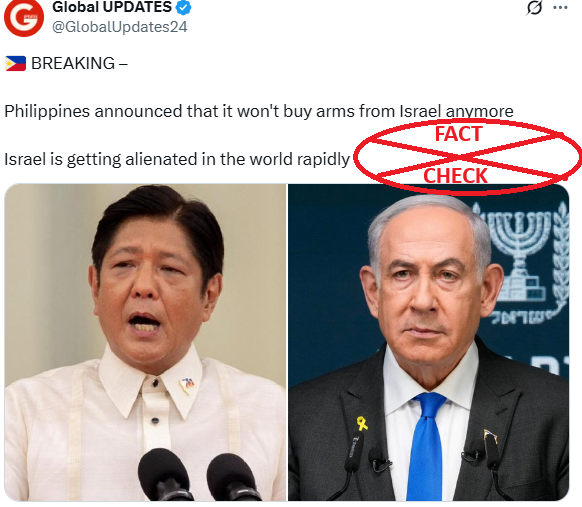Image resolution: width=582 pixels, height=507 pixels.
Task: Click the blue verified badge
Action: tap(183, 7)
